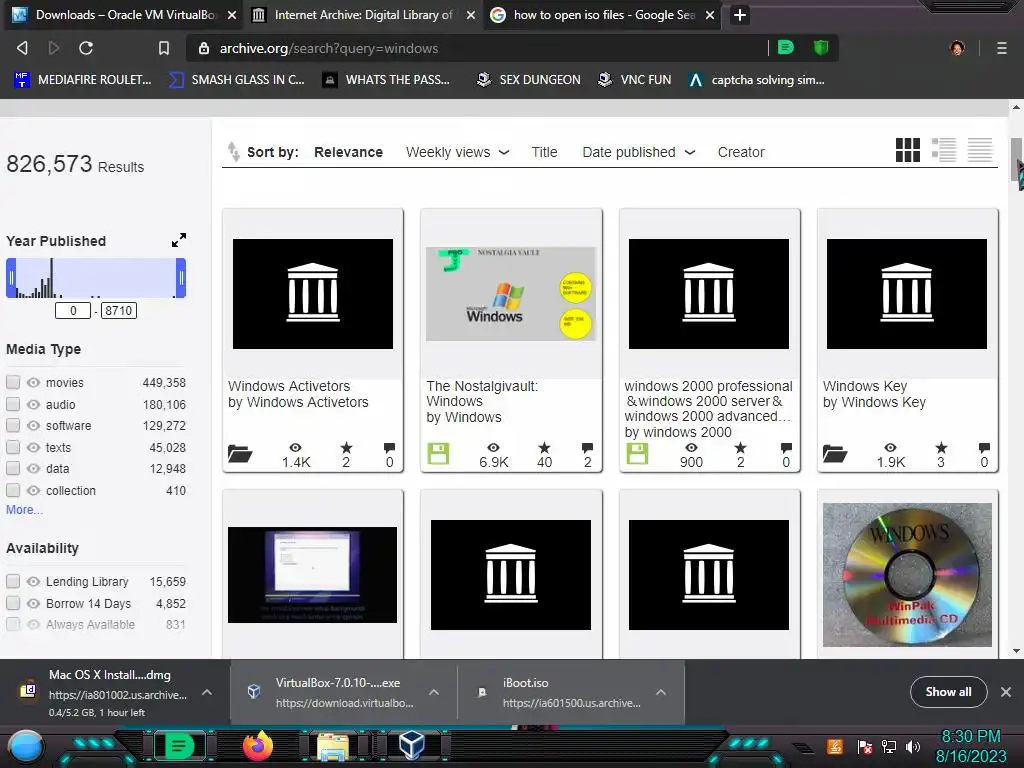
Task: Sort results by Relevance
Action: pyautogui.click(x=348, y=152)
